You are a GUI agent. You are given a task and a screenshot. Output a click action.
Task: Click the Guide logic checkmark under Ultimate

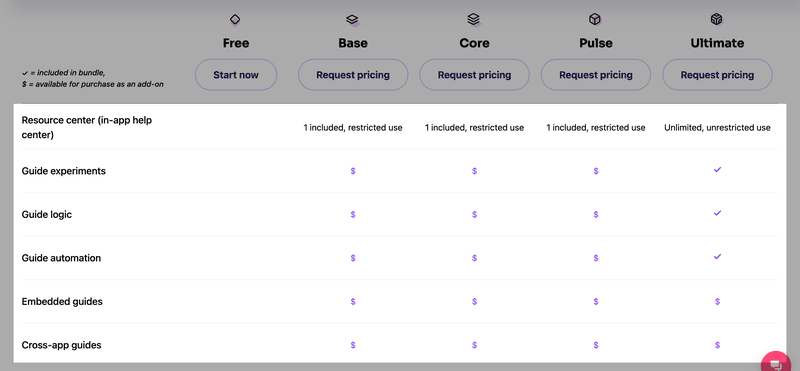(717, 213)
